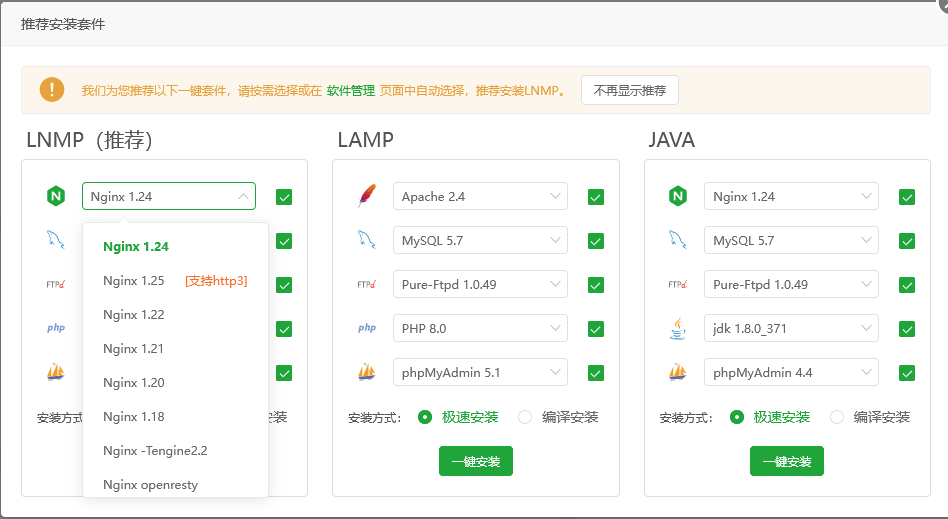Open the LAMP Pure-Ftpd 1.0.49 dropdown
The height and width of the screenshot is (519, 948).
point(480,284)
